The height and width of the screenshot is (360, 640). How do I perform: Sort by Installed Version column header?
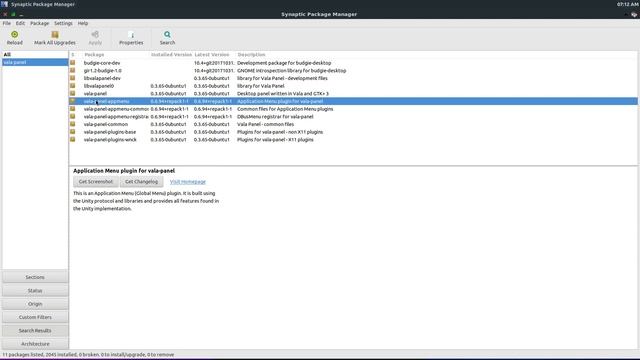pos(171,55)
